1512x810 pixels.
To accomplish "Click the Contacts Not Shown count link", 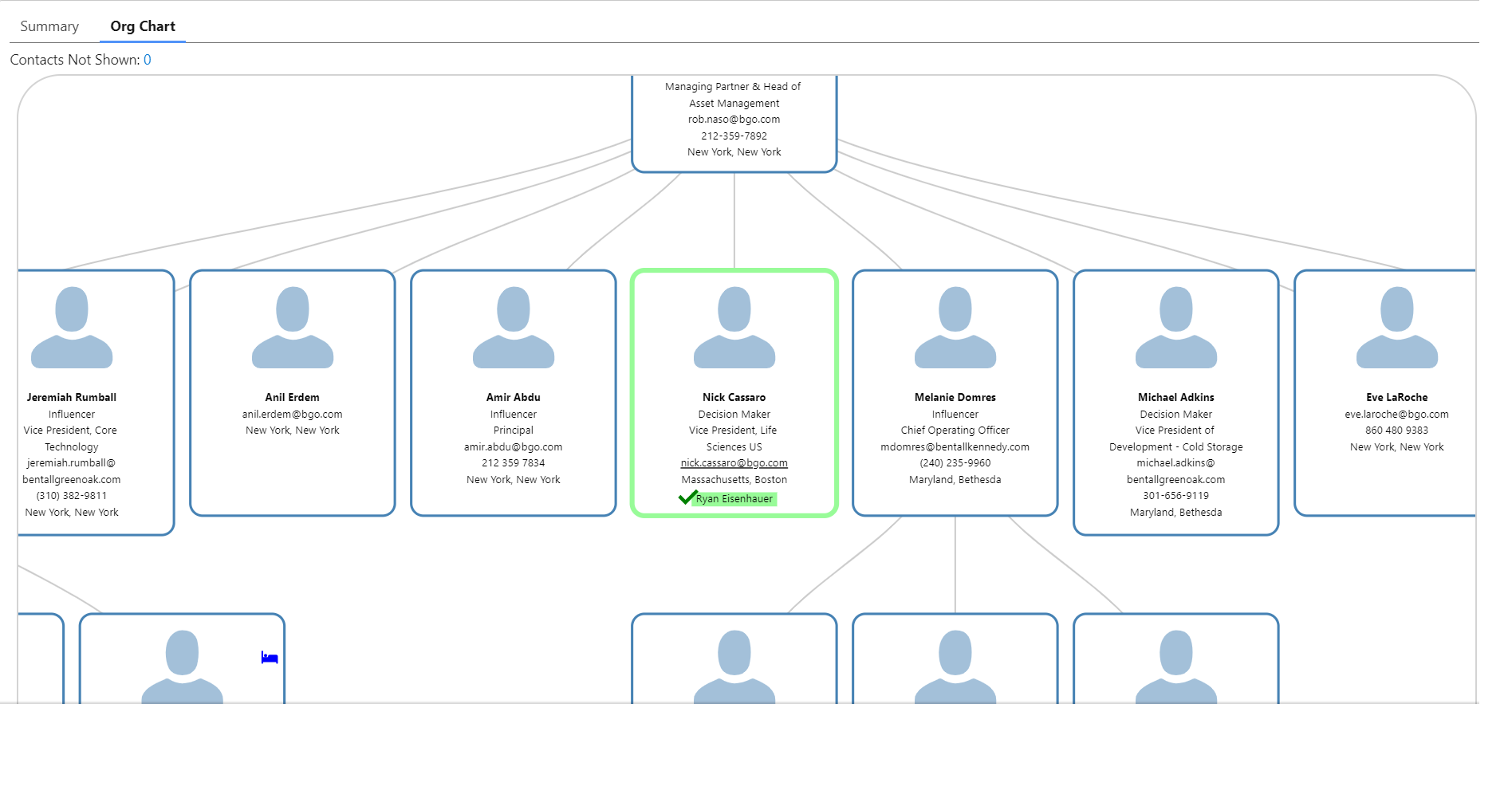I will [148, 59].
